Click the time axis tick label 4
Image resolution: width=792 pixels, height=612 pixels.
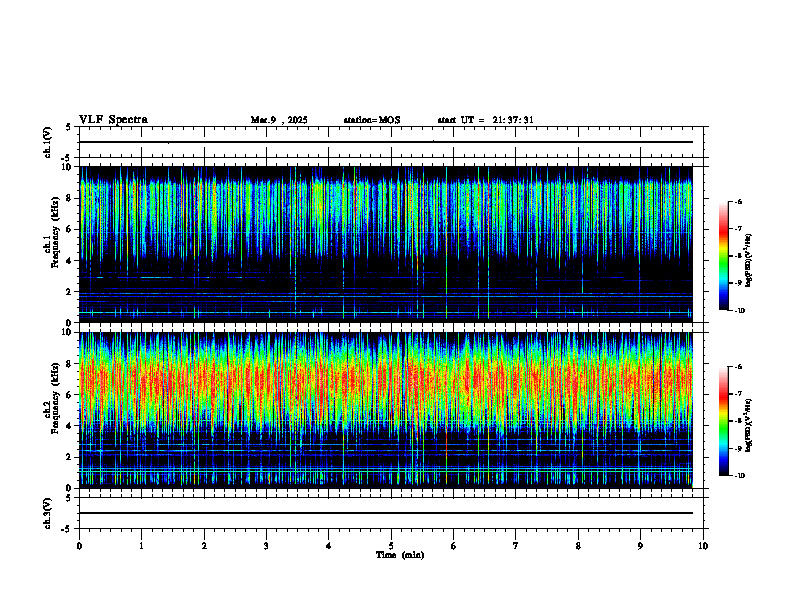tap(329, 546)
